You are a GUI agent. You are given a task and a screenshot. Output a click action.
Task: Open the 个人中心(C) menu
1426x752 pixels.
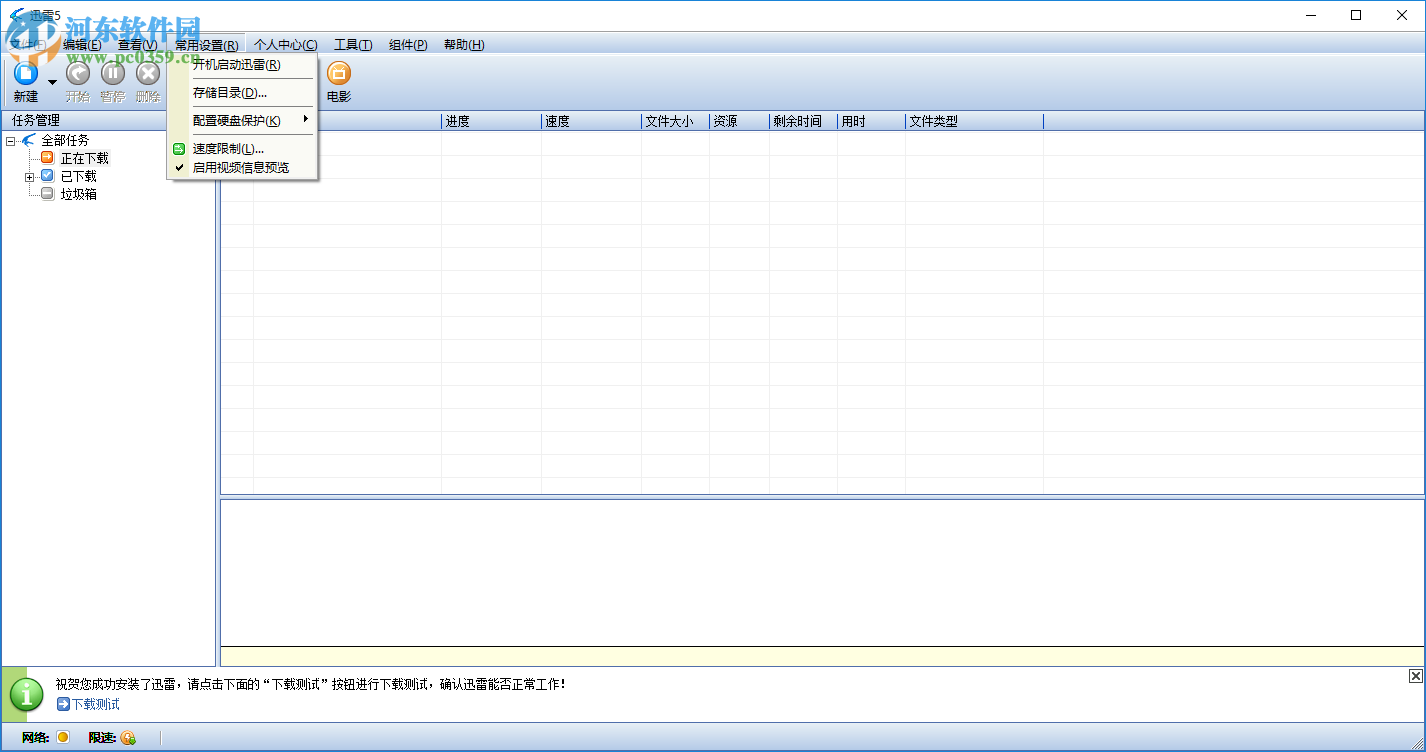(285, 45)
